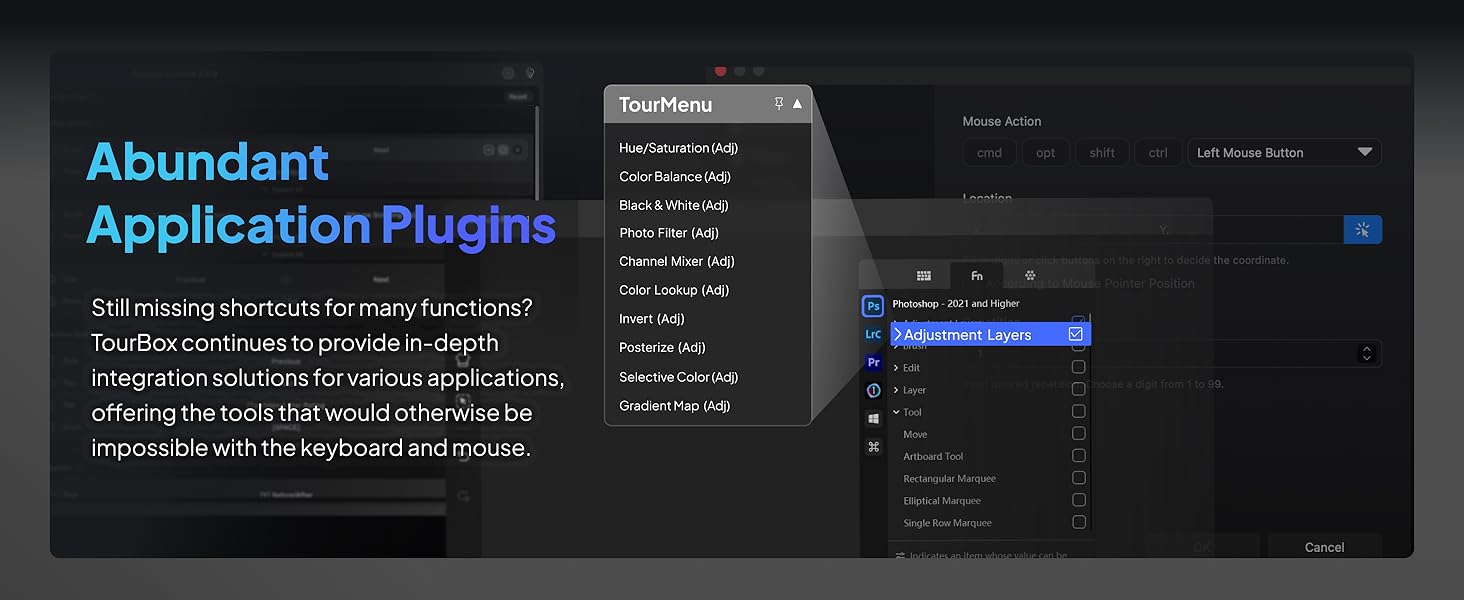Pin the TourMenu panel with the pin icon
The image size is (1464, 600).
(x=779, y=104)
